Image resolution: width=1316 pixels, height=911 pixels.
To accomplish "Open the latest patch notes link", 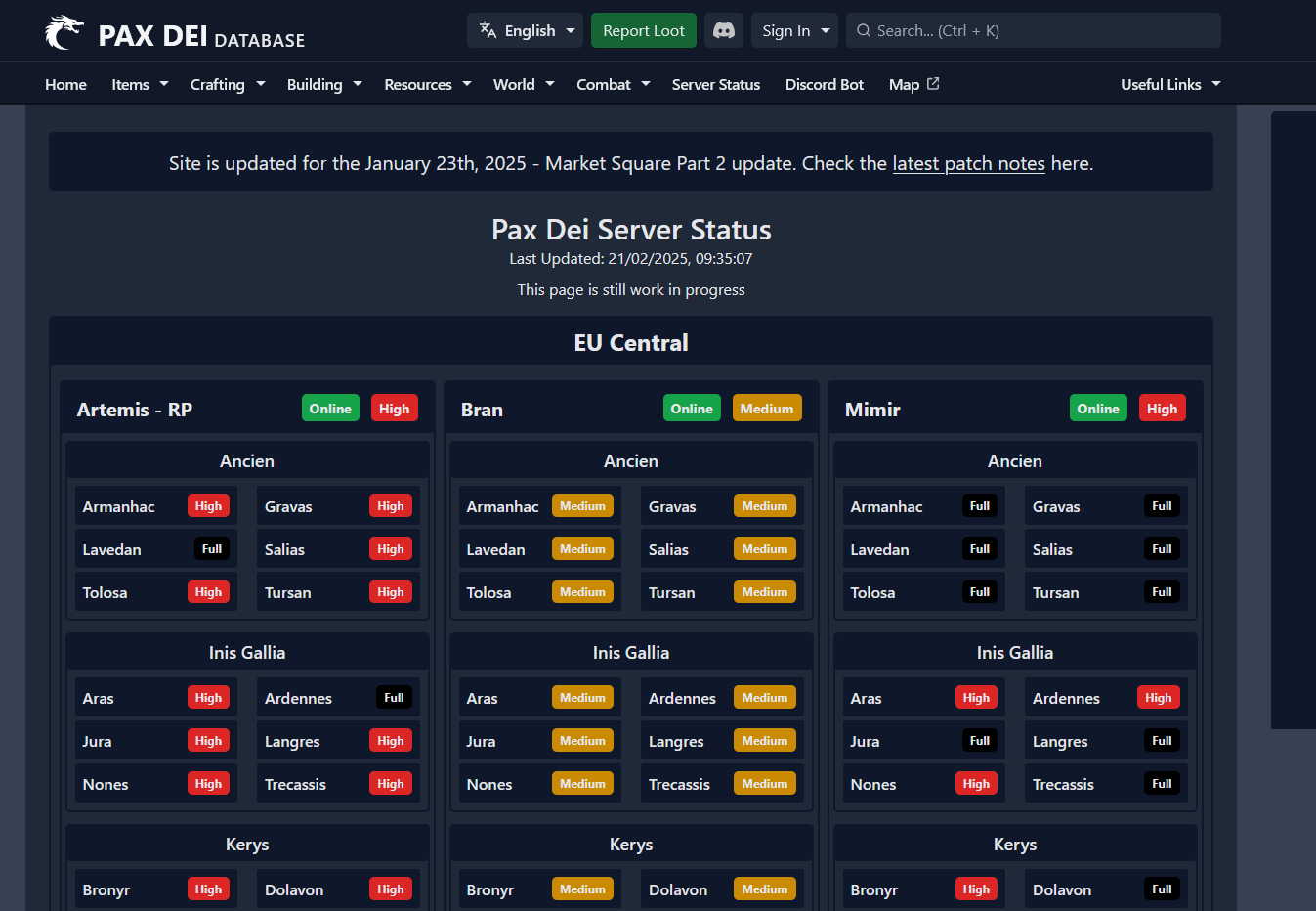I will coord(969,163).
